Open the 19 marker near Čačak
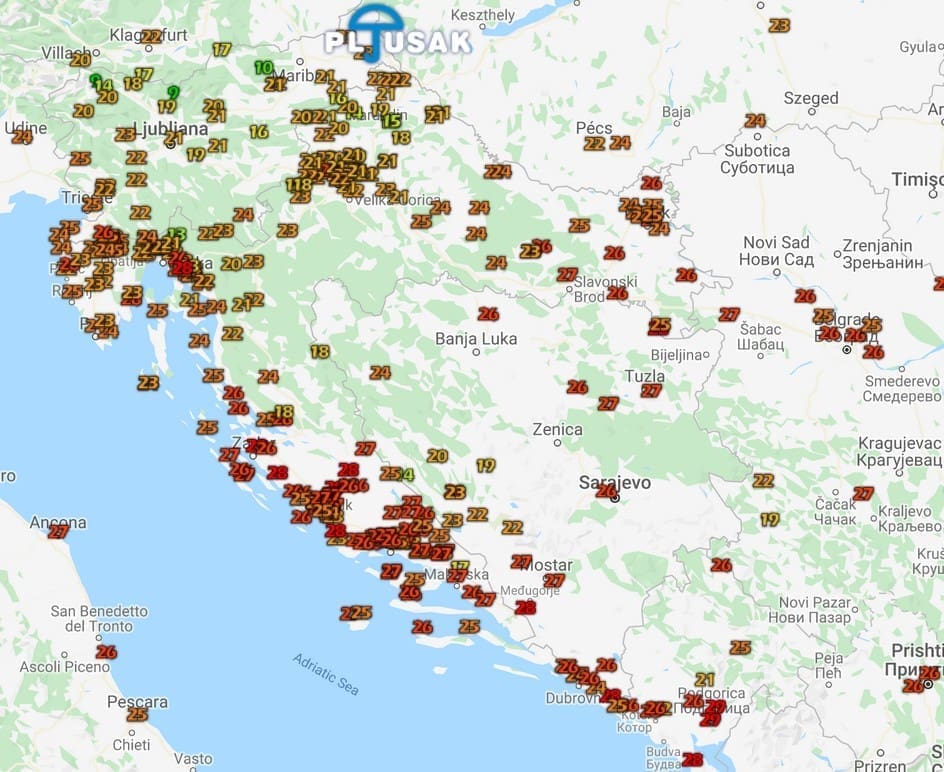Screen dimensions: 944x772 pos(769,519)
